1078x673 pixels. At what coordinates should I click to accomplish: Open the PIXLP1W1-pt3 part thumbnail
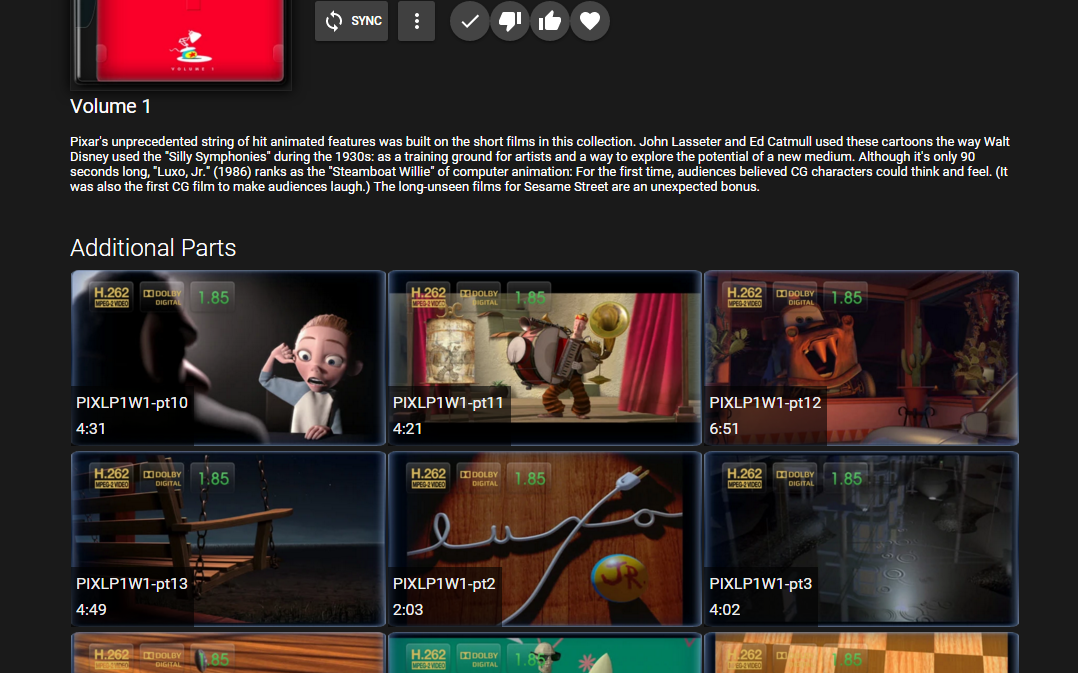coord(861,538)
